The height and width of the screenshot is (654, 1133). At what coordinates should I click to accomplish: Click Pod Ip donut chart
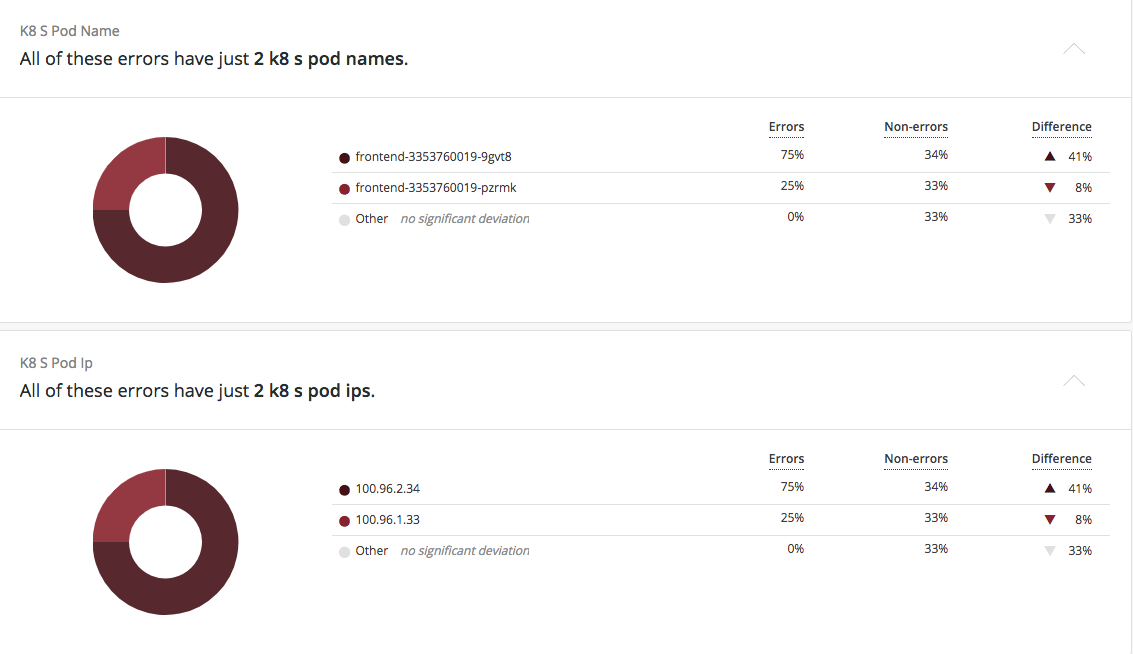pos(165,542)
